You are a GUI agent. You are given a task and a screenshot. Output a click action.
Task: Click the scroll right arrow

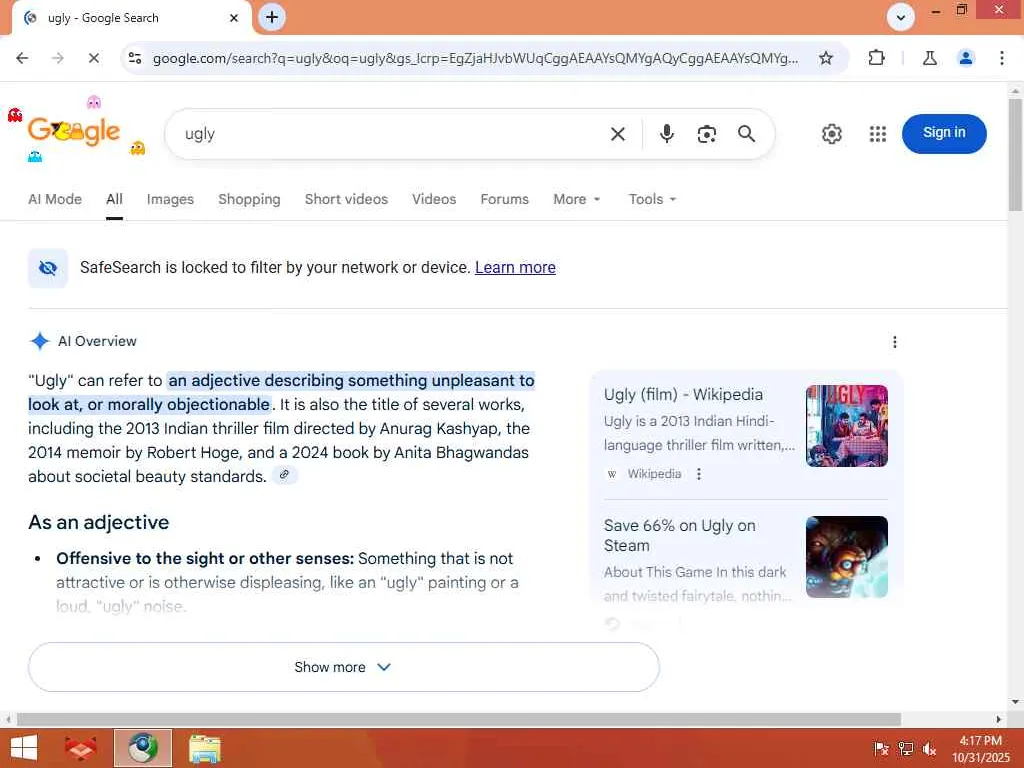coord(999,719)
